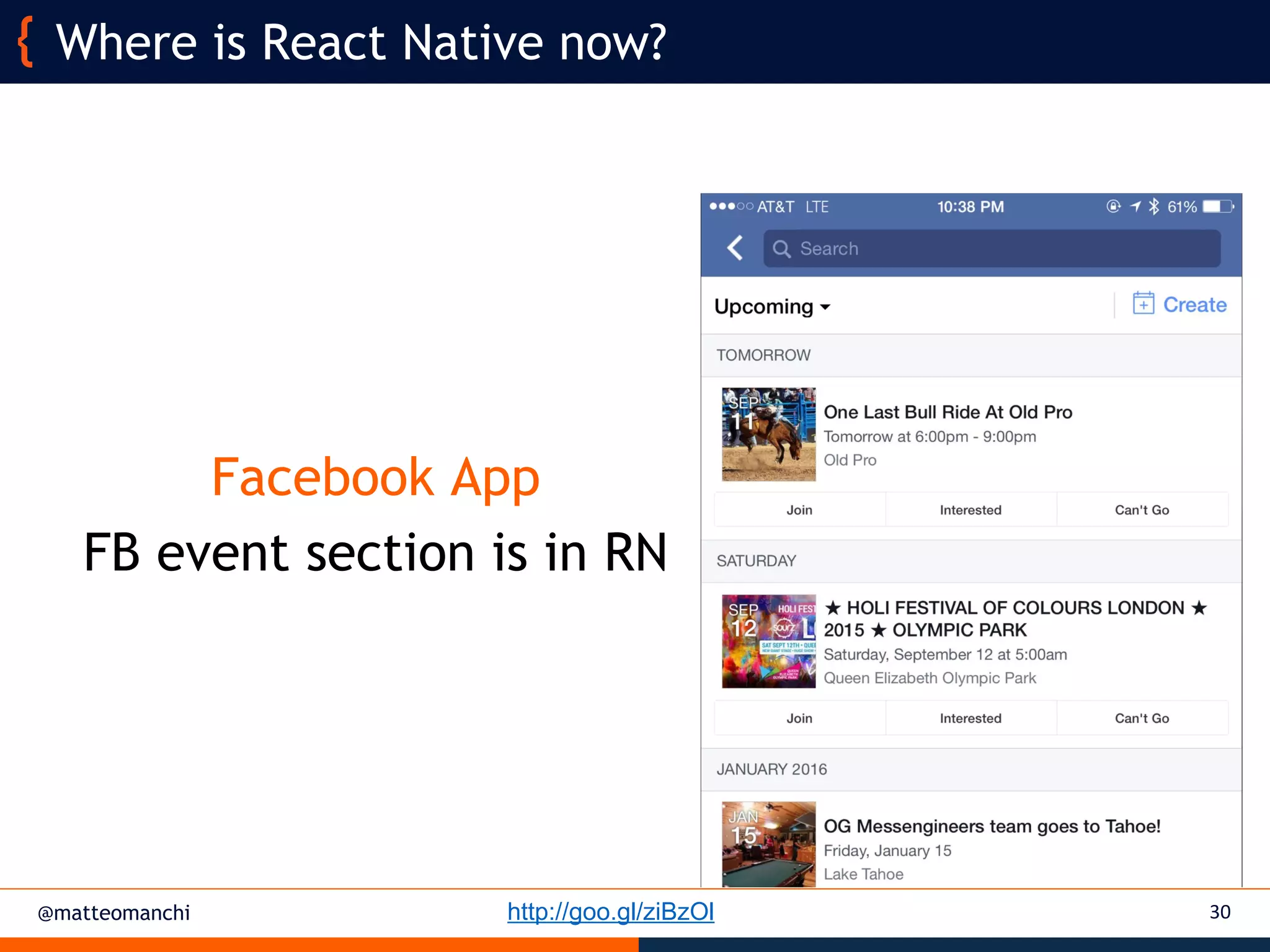Click the battery icon in status bar
The width and height of the screenshot is (1270, 952).
[x=1219, y=206]
